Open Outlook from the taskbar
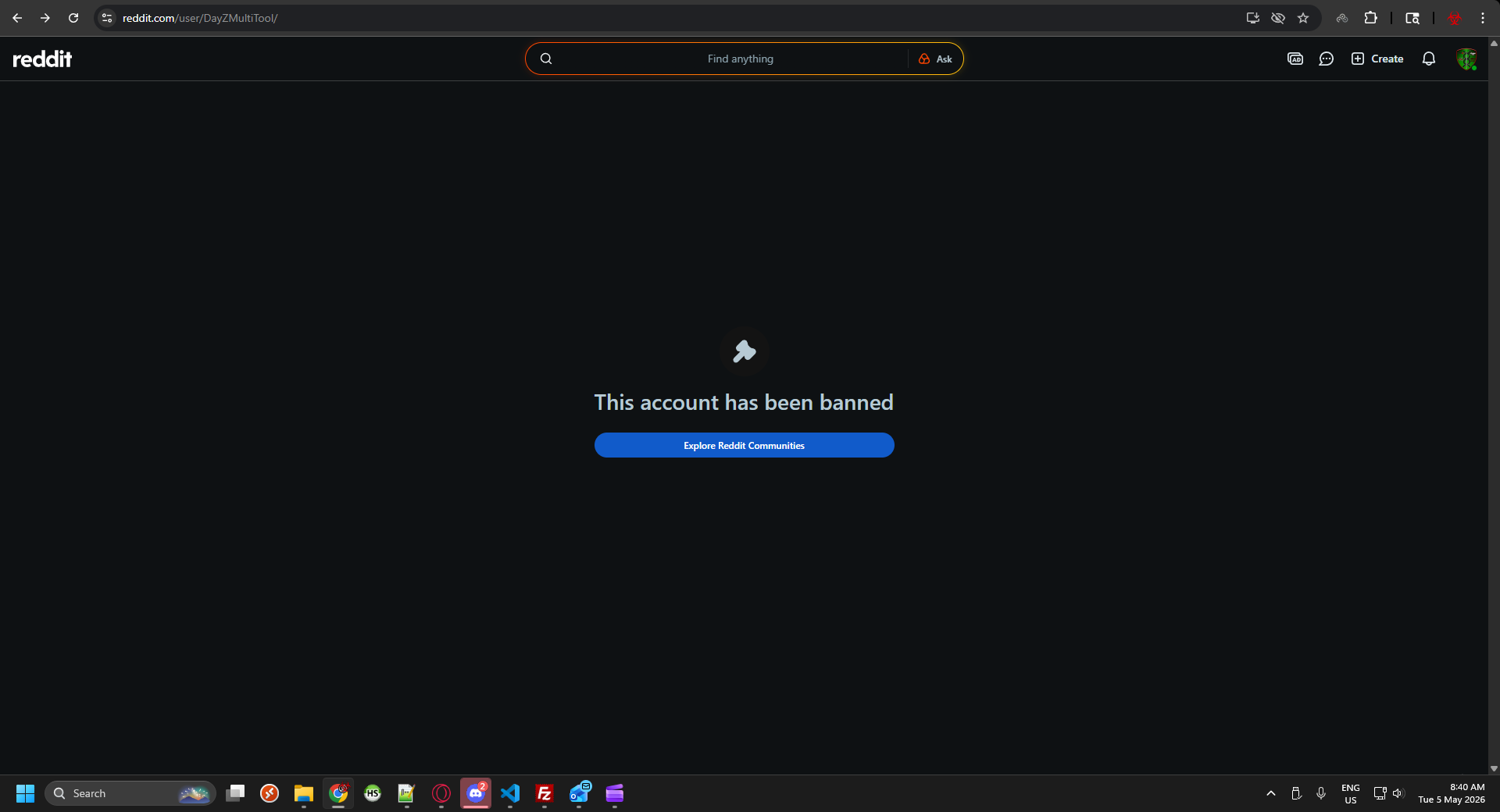The height and width of the screenshot is (812, 1500). [x=580, y=793]
